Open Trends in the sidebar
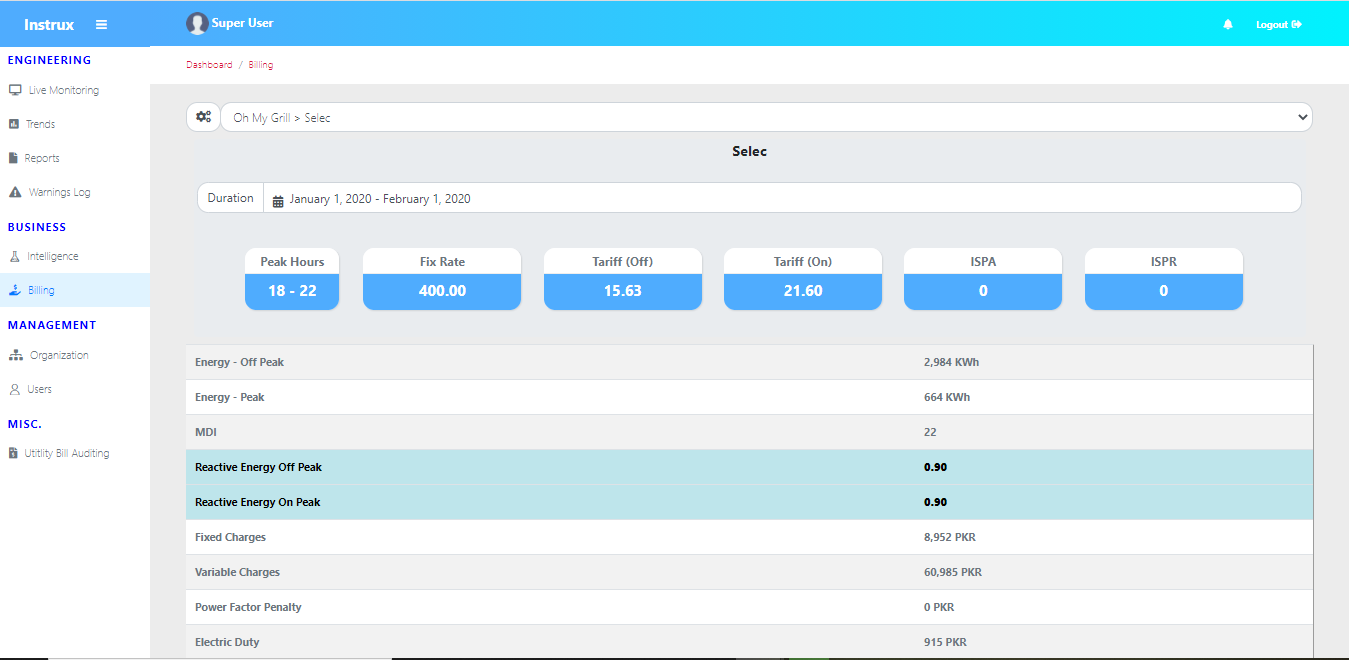This screenshot has width=1349, height=660. [x=40, y=124]
